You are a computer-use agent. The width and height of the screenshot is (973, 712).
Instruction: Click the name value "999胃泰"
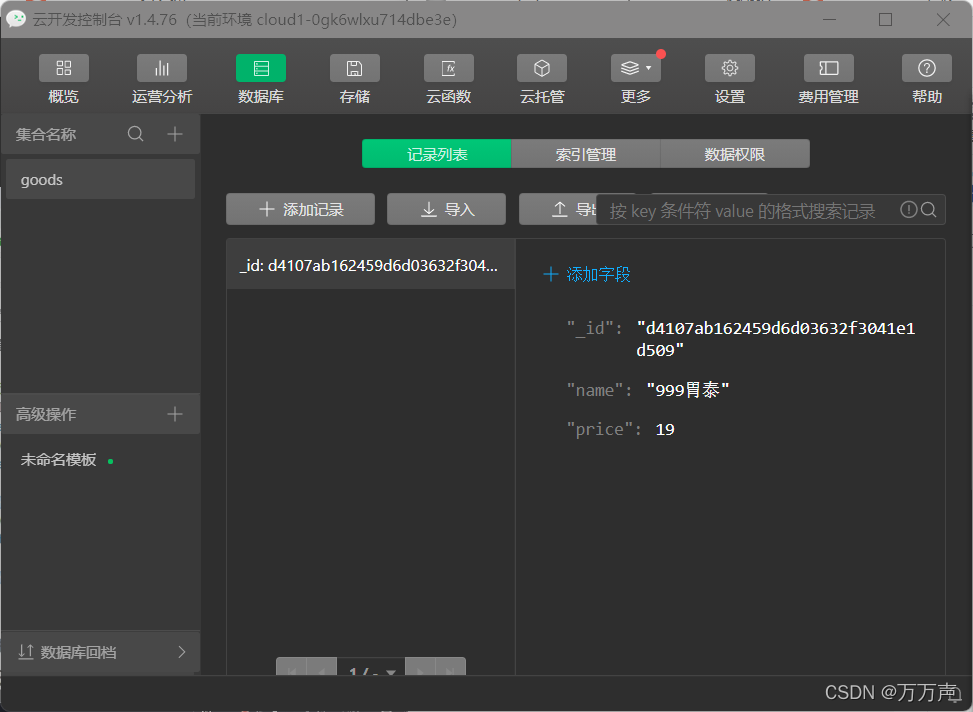click(688, 390)
